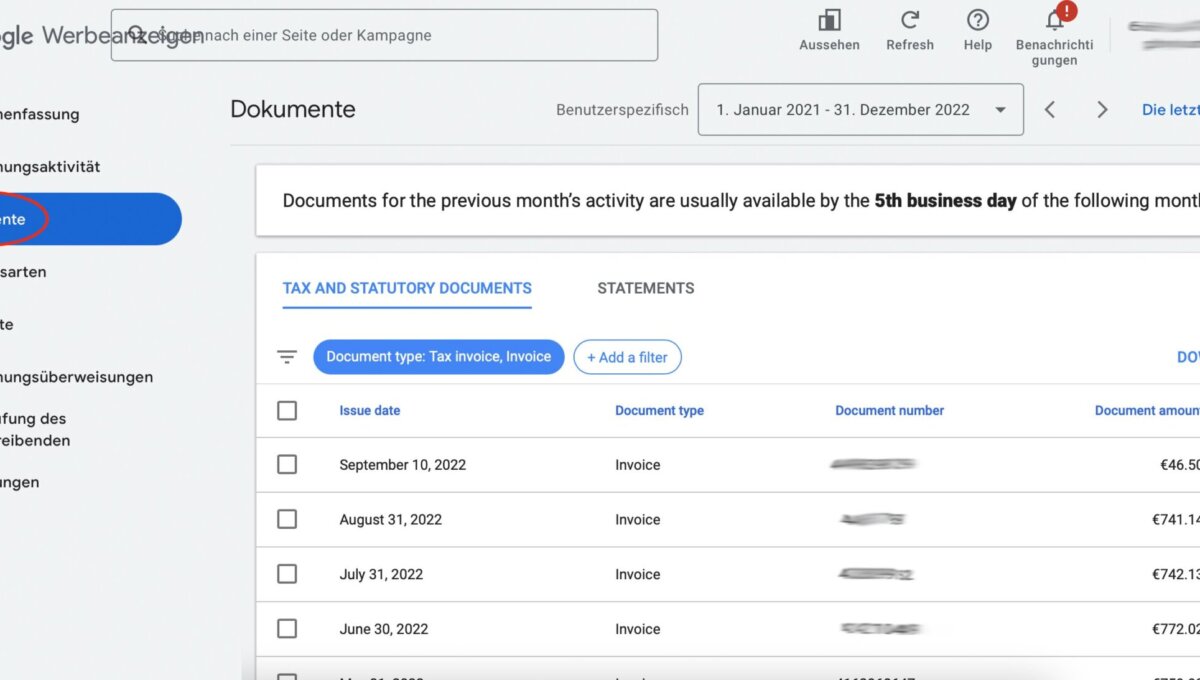Open the filter options icon beside the chips

(287, 356)
